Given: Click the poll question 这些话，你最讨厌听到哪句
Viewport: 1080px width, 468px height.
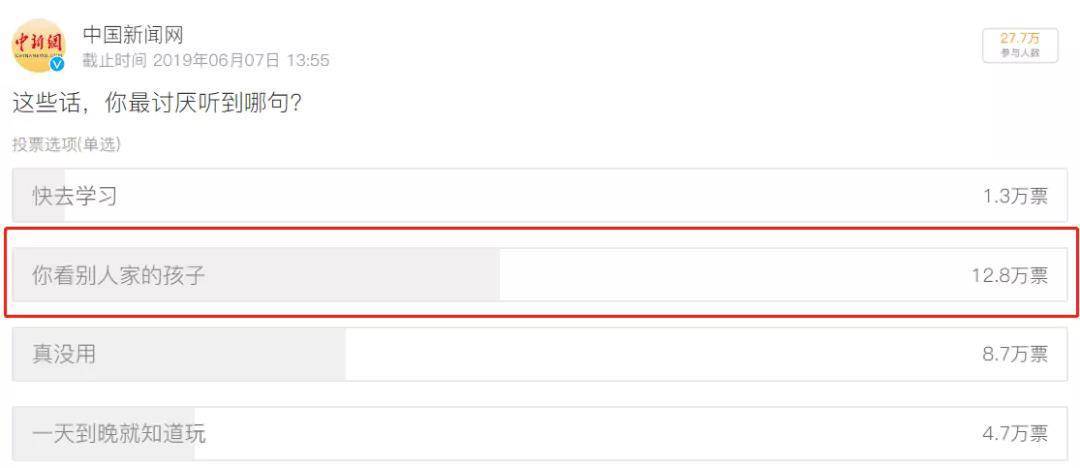Looking at the screenshot, I should click(157, 104).
